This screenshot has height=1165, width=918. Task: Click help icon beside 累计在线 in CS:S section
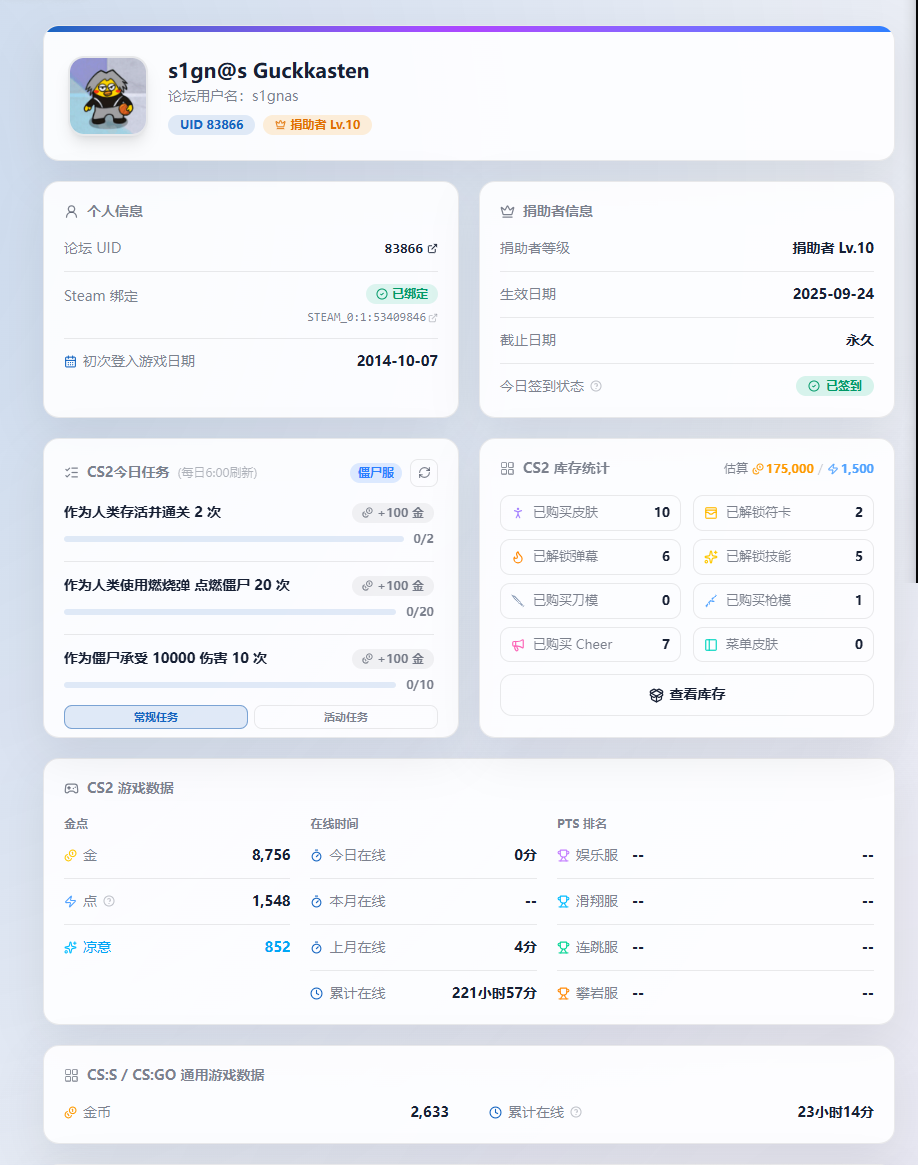point(576,1112)
